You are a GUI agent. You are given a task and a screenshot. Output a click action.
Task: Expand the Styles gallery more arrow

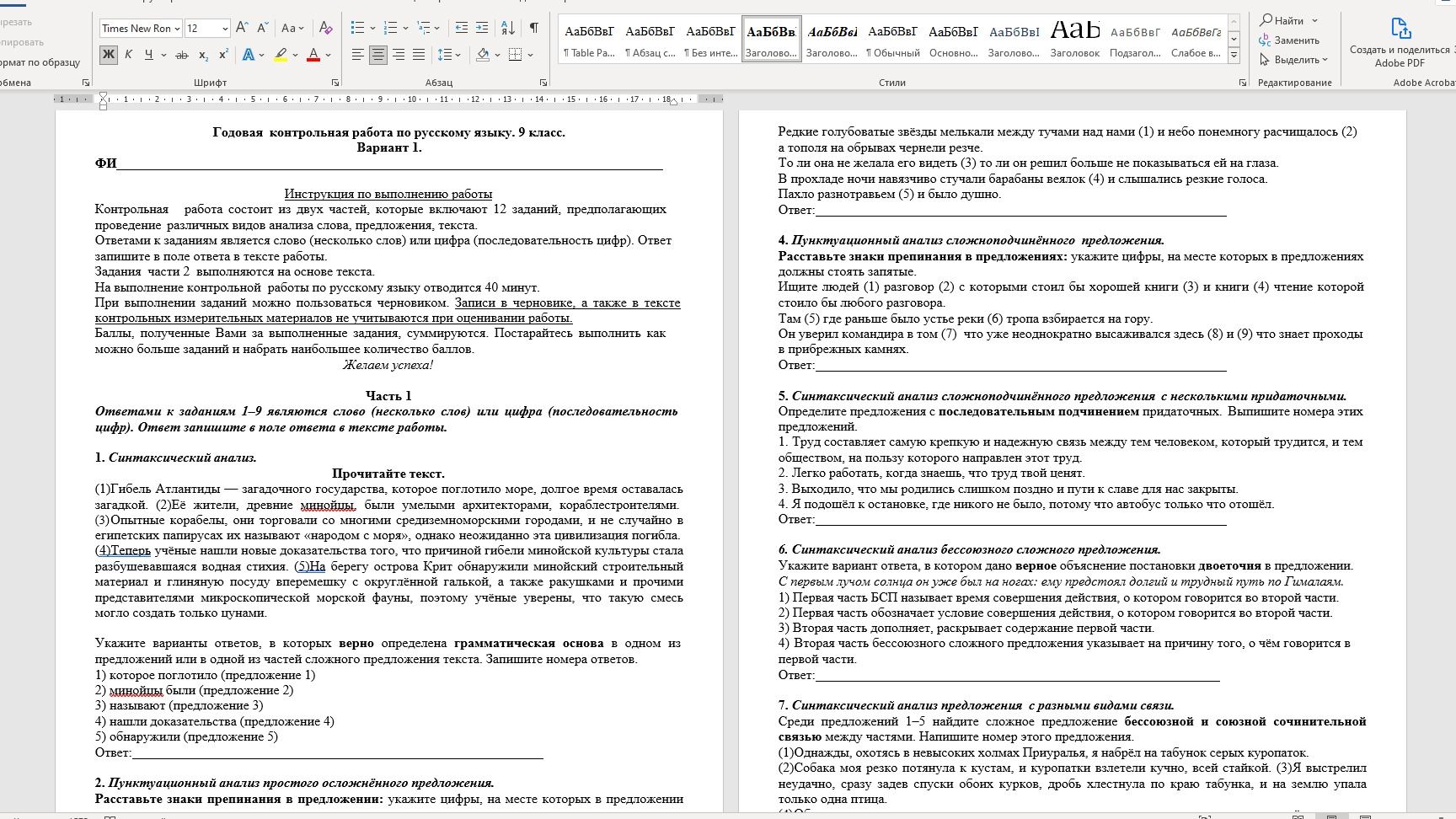(1234, 56)
